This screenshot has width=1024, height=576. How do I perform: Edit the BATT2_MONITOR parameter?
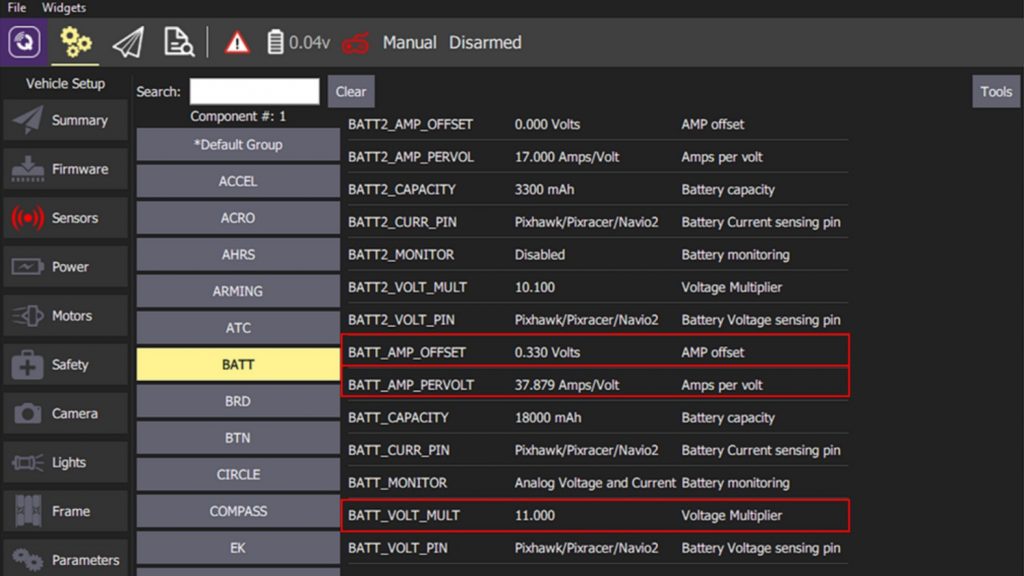[x=597, y=255]
